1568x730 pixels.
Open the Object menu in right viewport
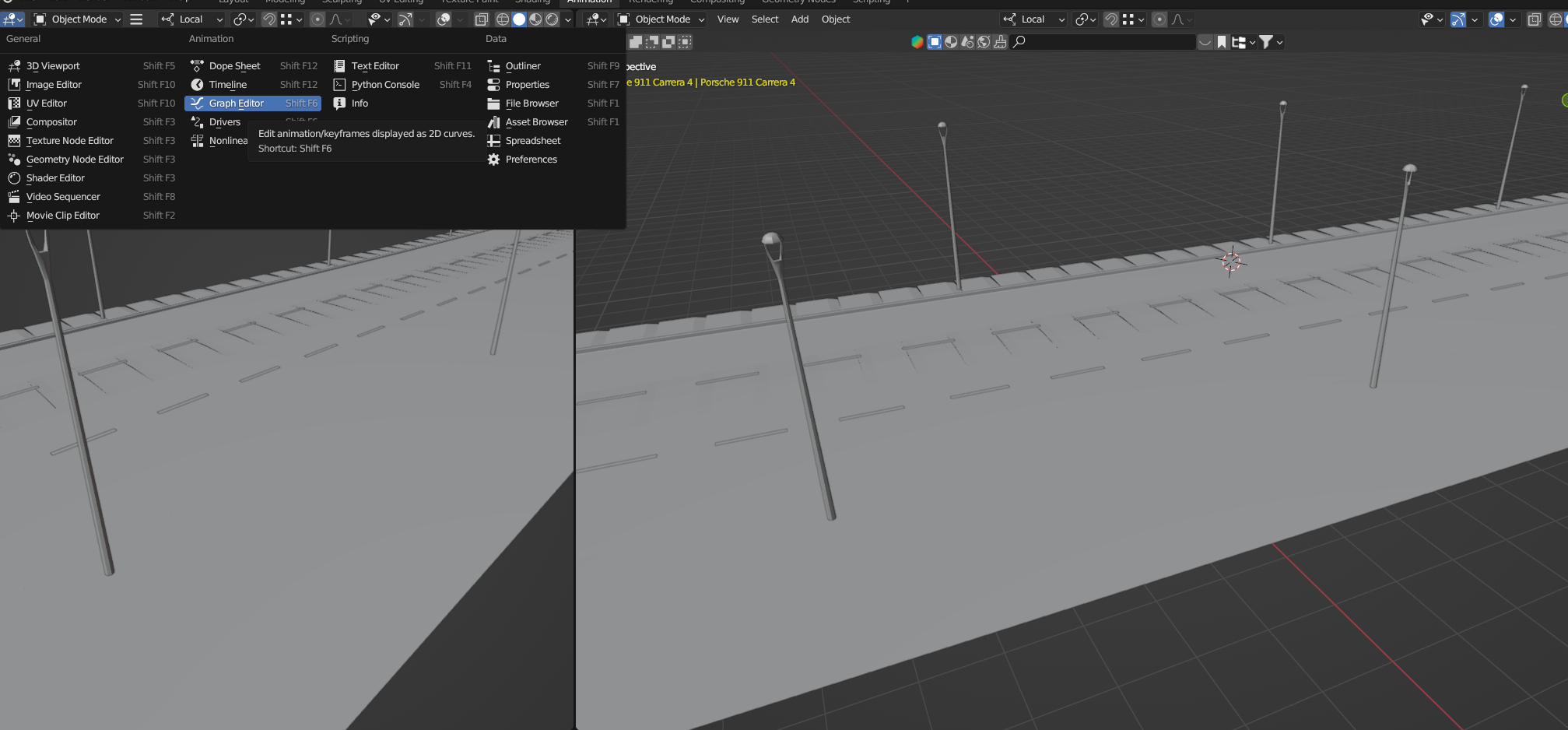click(836, 19)
